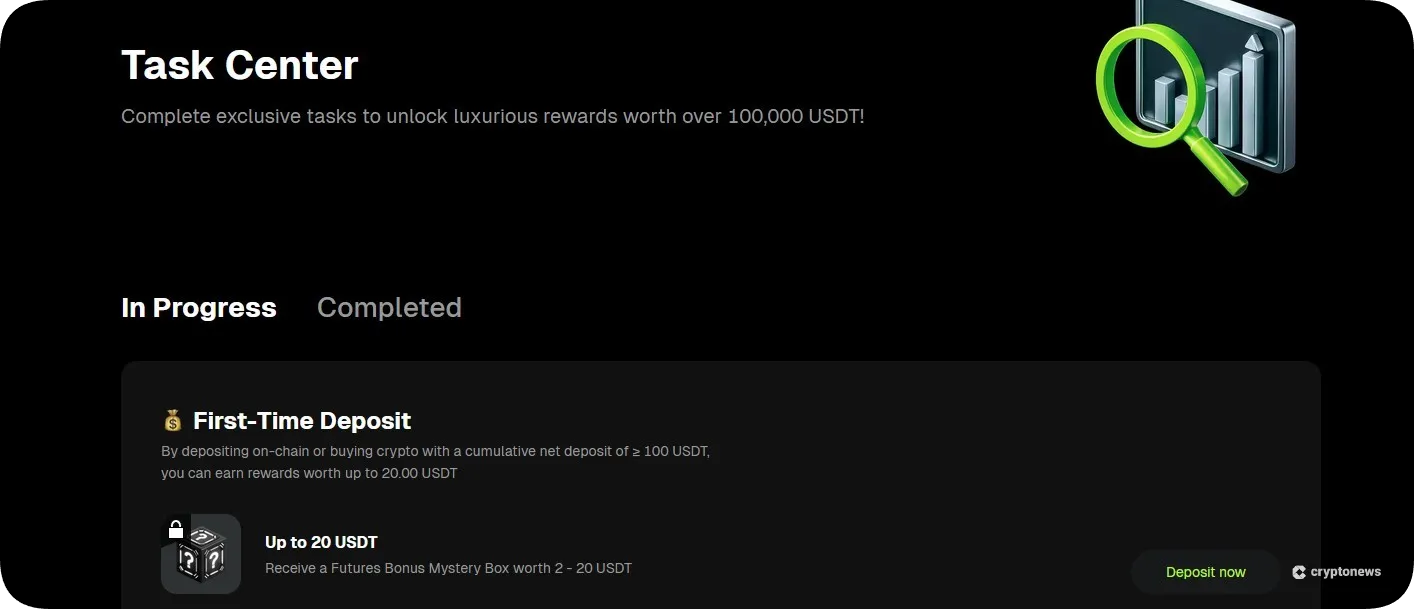This screenshot has width=1414, height=609.
Task: Select the In Progress tab
Action: coord(198,307)
